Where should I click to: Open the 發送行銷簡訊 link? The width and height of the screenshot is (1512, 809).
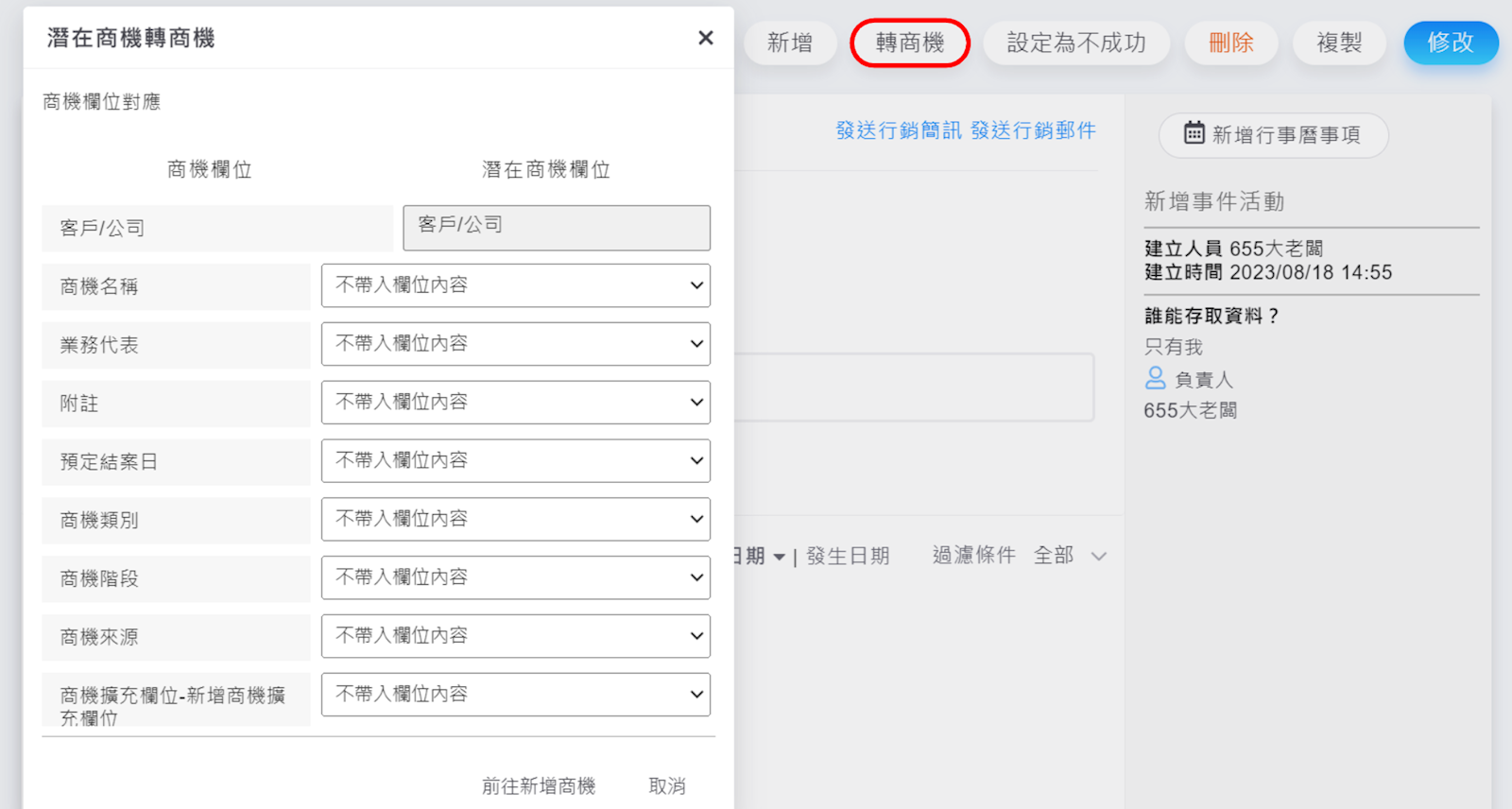[898, 130]
